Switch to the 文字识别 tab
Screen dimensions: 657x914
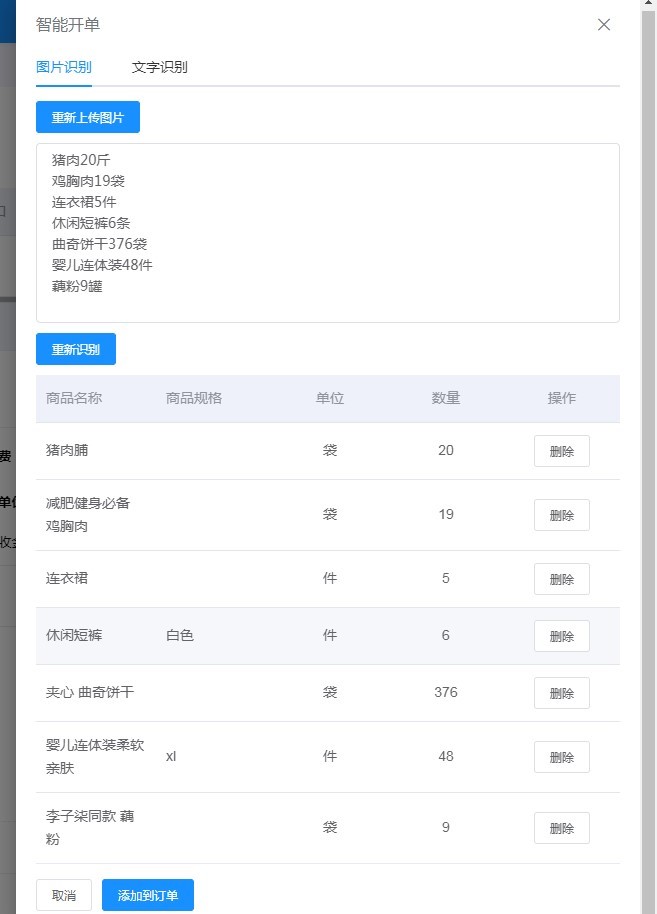(159, 67)
